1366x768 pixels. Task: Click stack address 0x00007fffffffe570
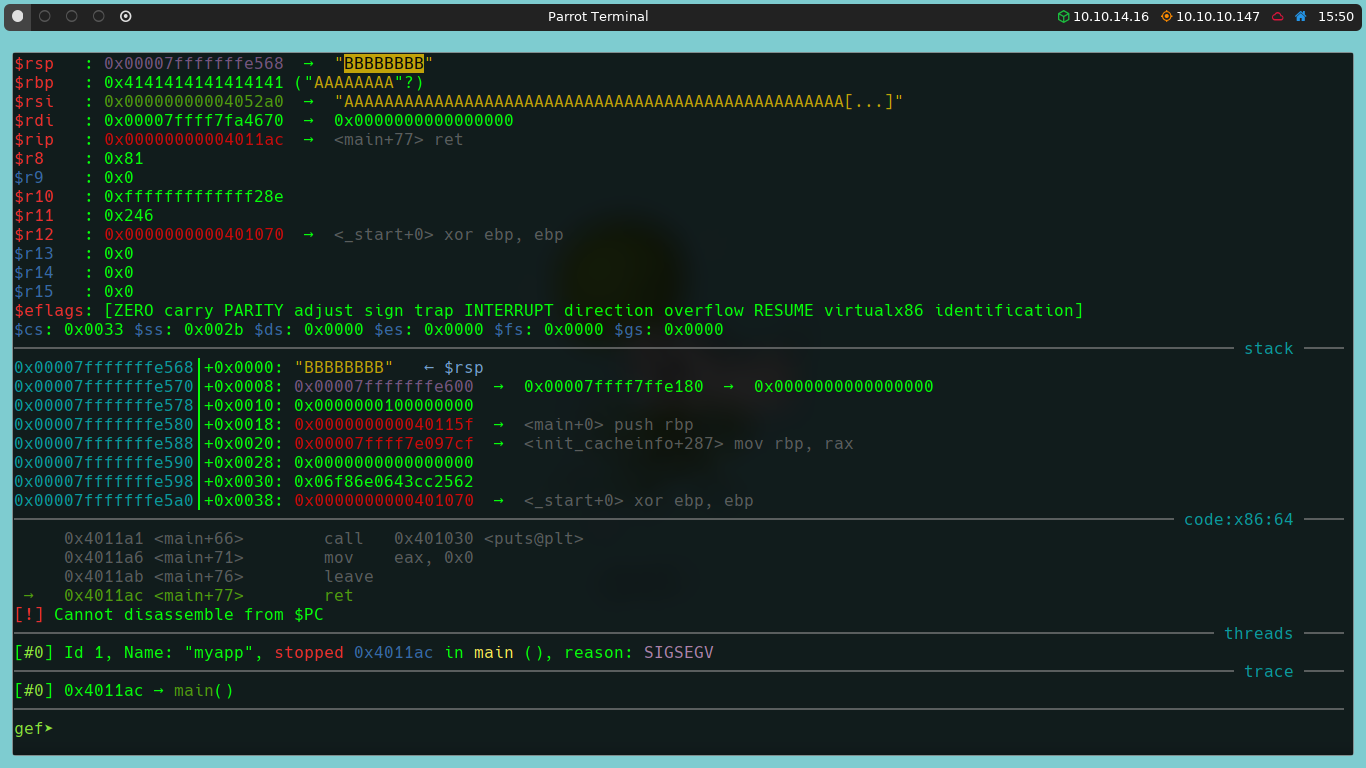104,387
